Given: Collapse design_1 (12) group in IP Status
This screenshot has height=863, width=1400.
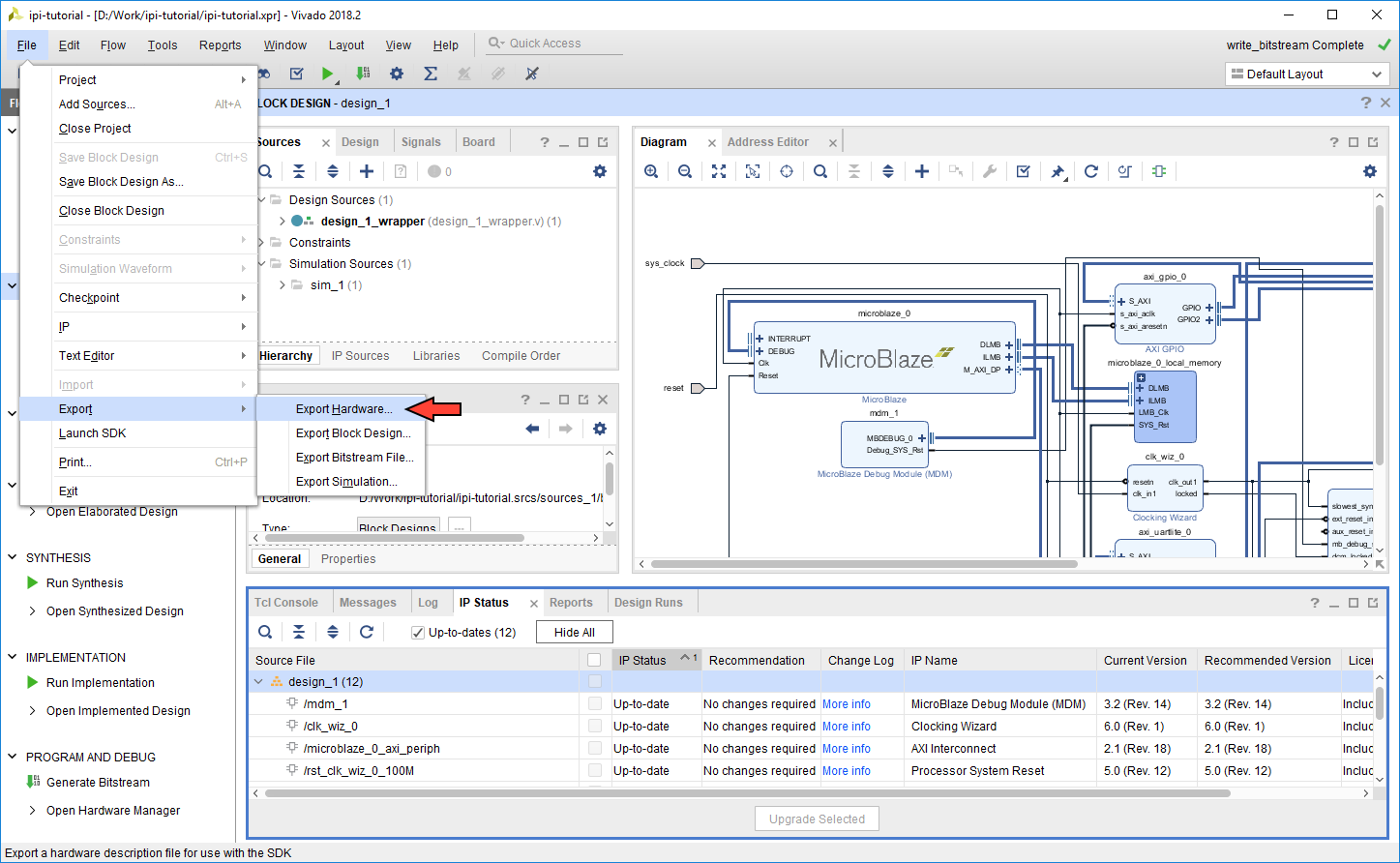Looking at the screenshot, I should click(258, 682).
